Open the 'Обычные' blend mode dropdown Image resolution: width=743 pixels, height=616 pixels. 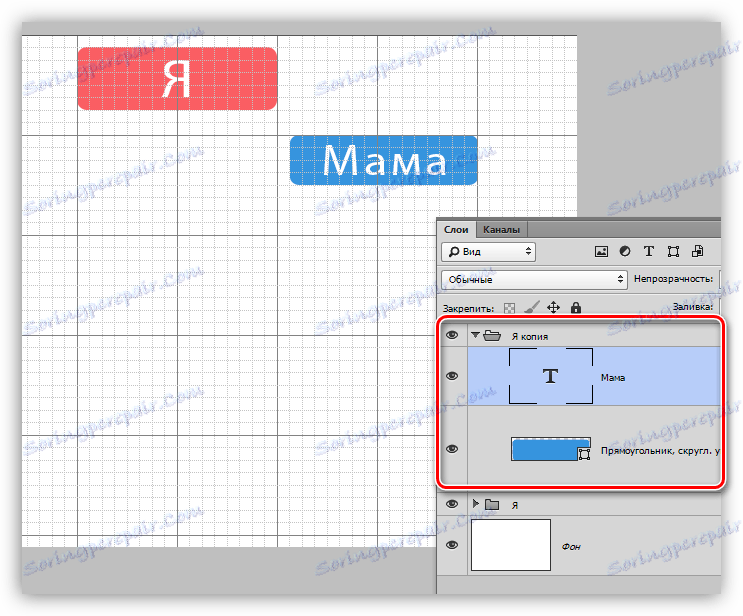534,280
